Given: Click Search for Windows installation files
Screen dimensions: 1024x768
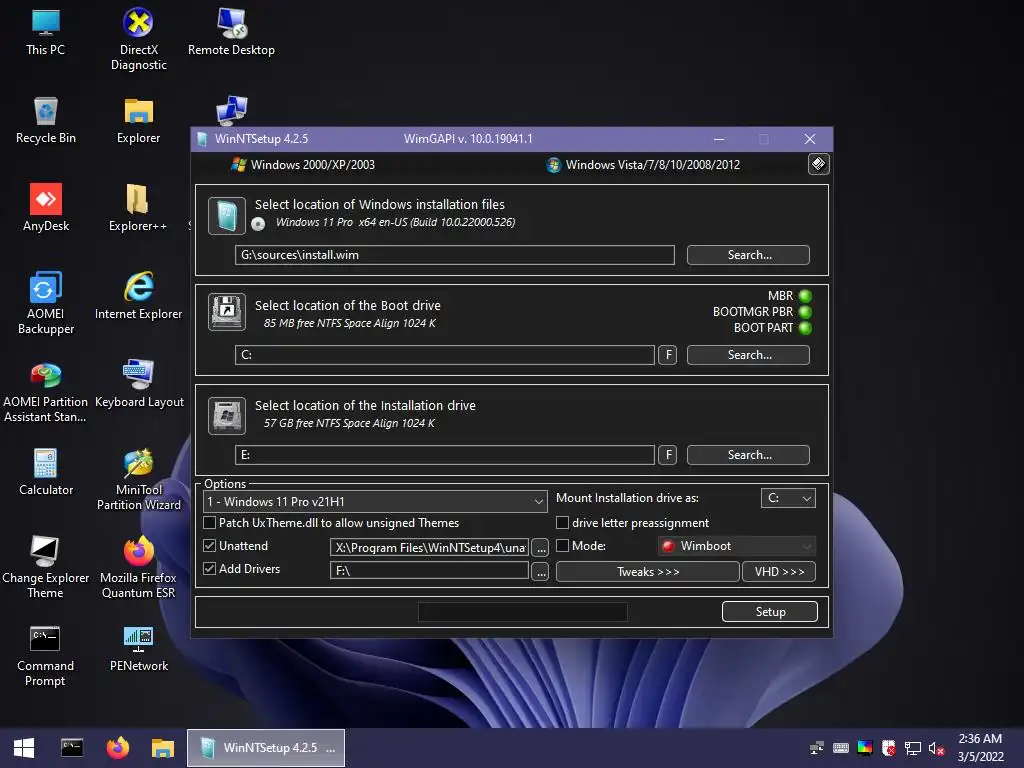Looking at the screenshot, I should coord(748,255).
